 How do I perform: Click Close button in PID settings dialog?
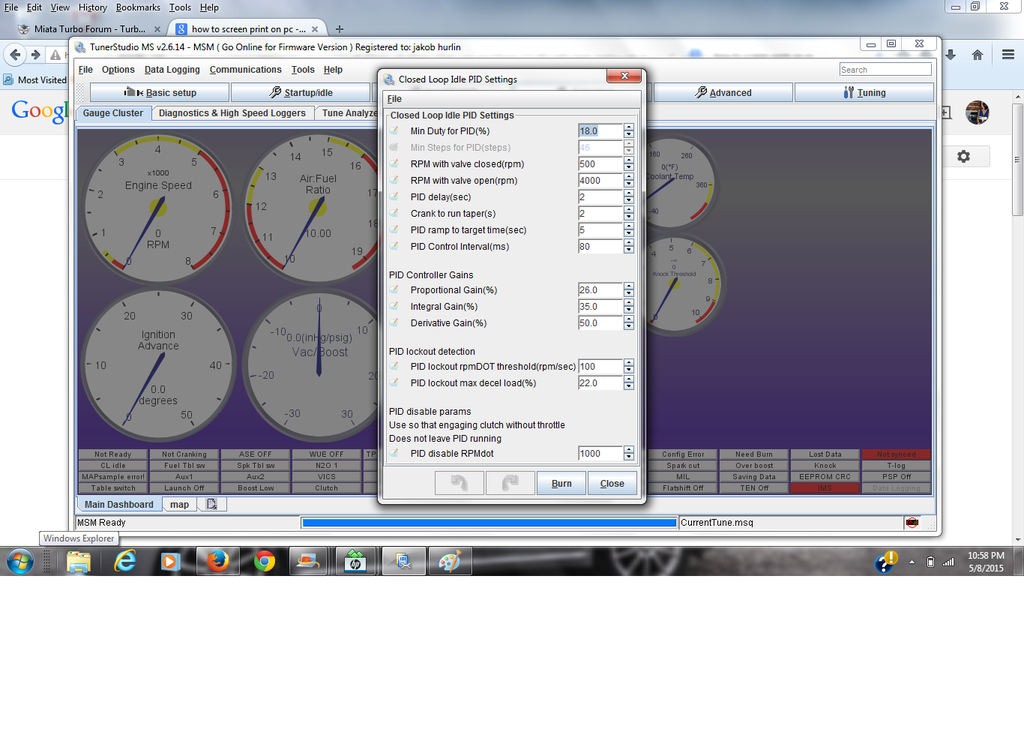612,483
